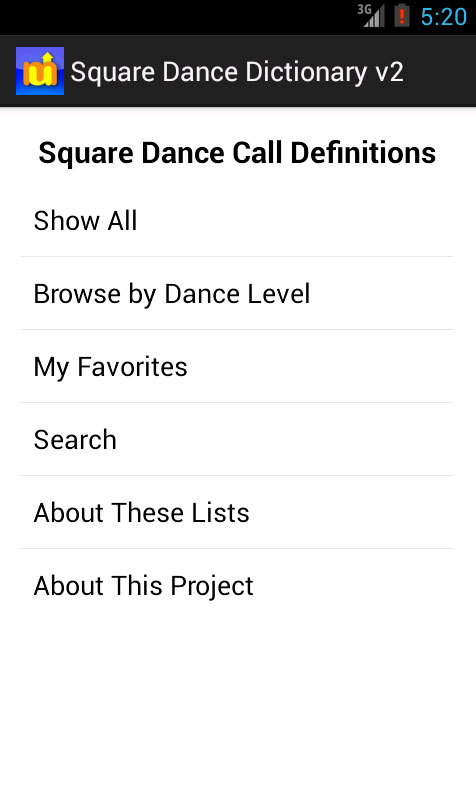The width and height of the screenshot is (476, 796).
Task: Tap empty area below About This Project
Action: [238, 709]
